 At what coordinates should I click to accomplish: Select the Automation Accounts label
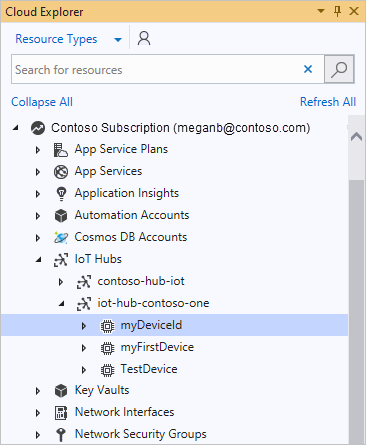click(132, 215)
